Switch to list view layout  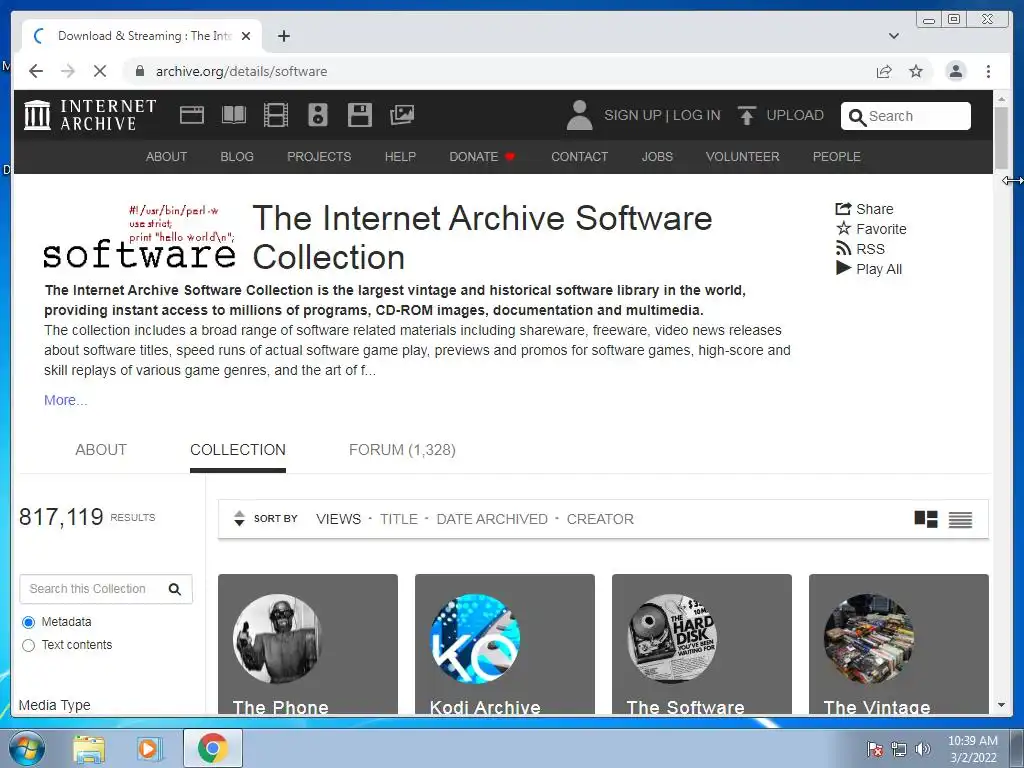[960, 519]
